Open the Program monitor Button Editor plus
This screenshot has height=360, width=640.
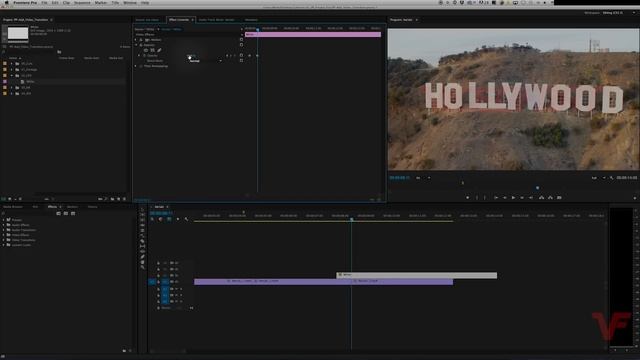tap(635, 198)
